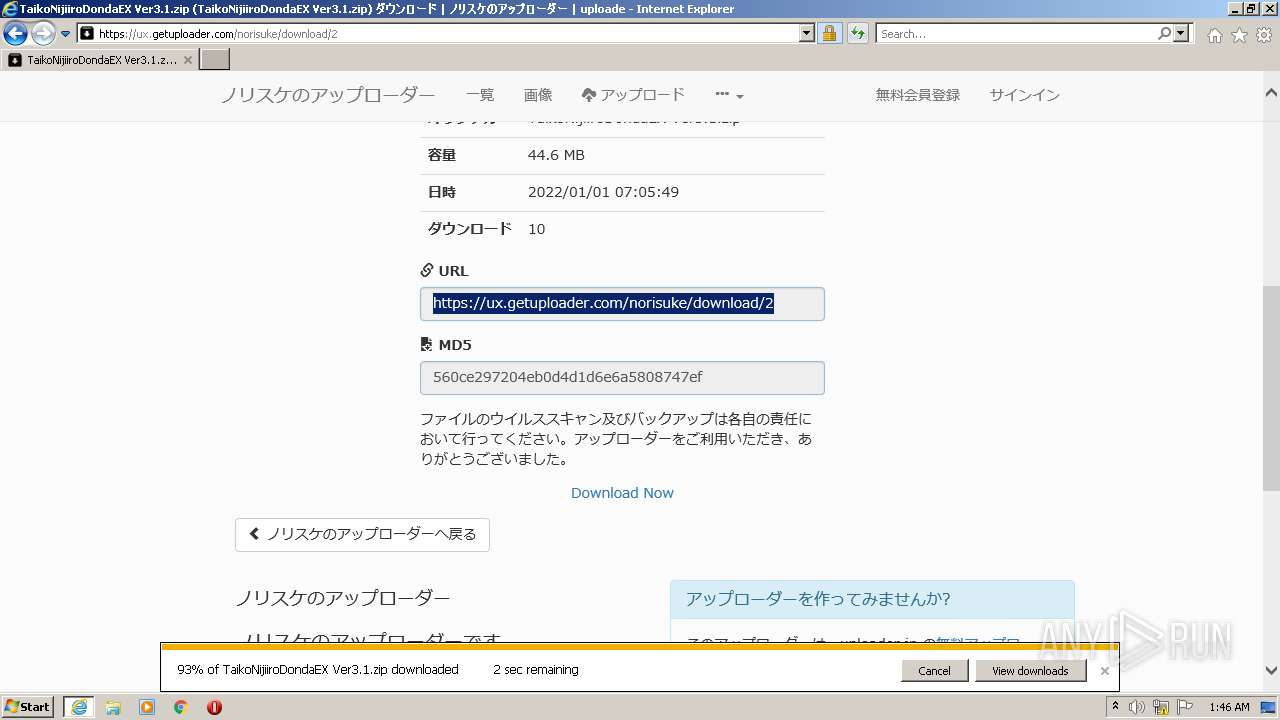This screenshot has width=1280, height=720.
Task: Click the View downloads button
Action: coord(1030,670)
